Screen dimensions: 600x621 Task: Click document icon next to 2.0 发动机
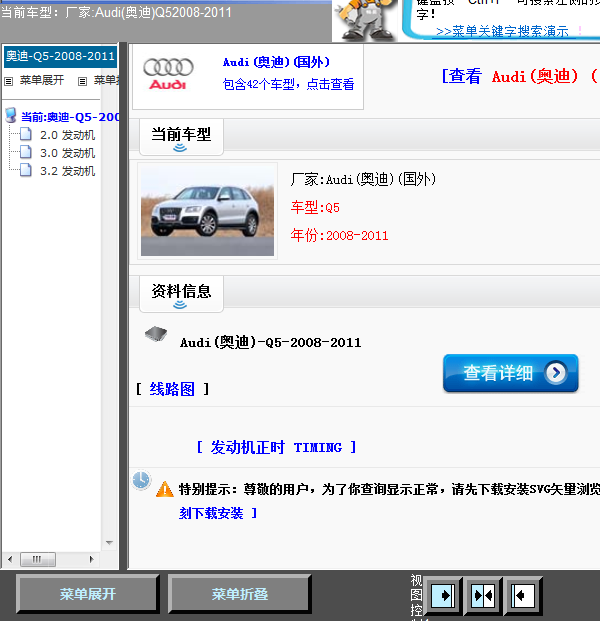26,134
